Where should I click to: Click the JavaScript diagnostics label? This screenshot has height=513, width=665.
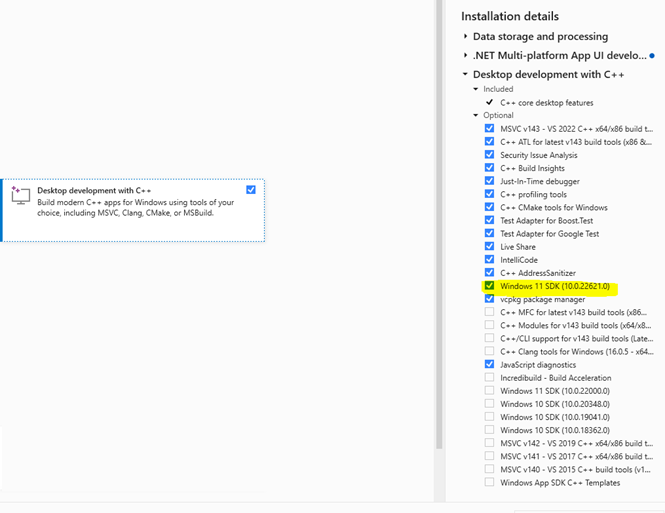coord(538,365)
